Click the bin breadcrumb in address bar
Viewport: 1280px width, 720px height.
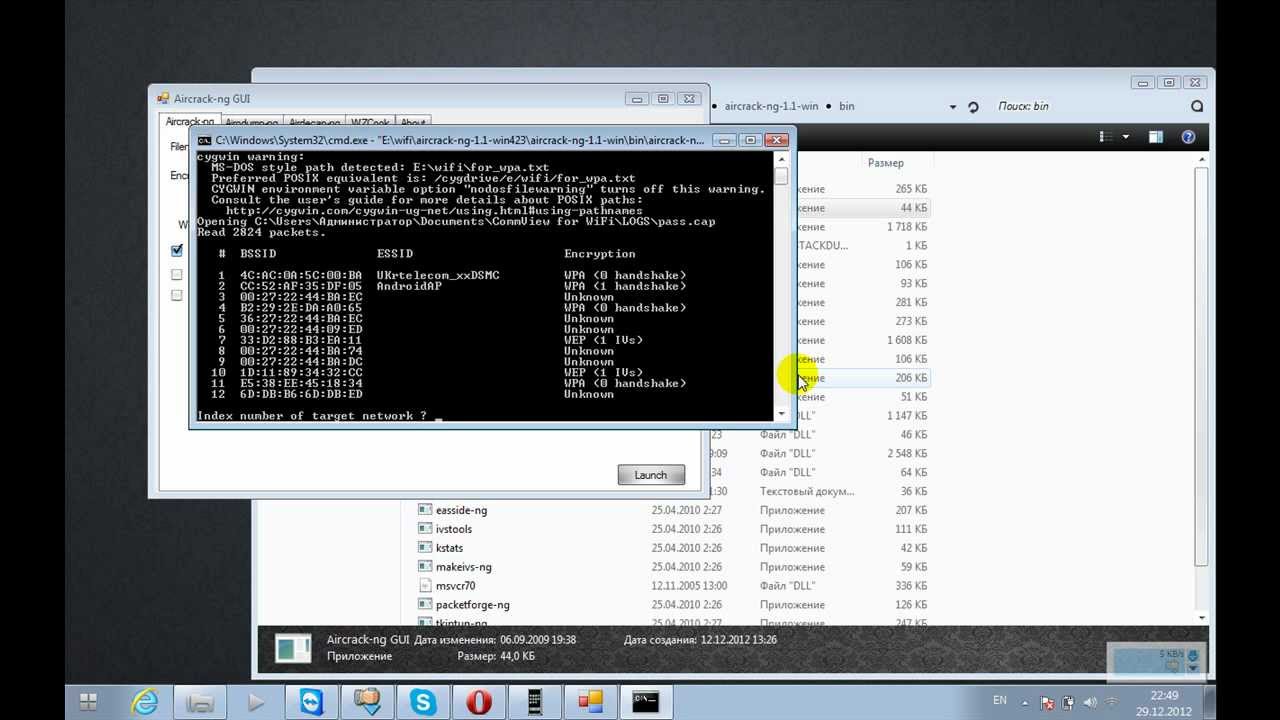847,106
